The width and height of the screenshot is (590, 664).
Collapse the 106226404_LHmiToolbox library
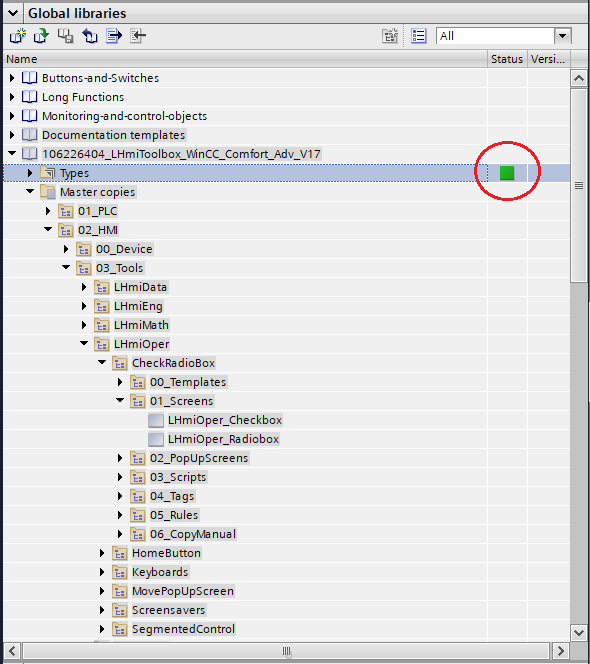[12, 153]
